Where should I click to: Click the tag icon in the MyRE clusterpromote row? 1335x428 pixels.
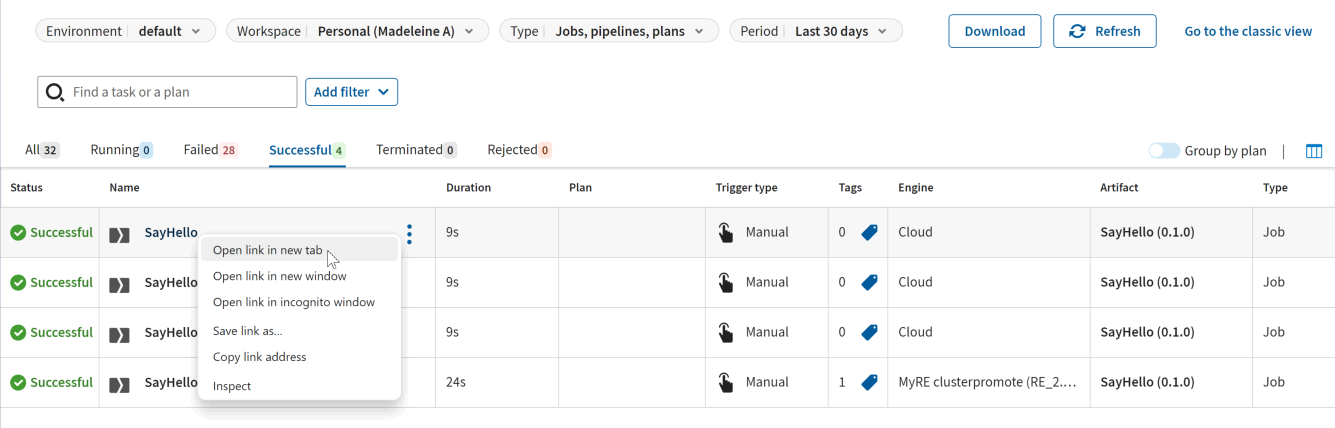869,382
